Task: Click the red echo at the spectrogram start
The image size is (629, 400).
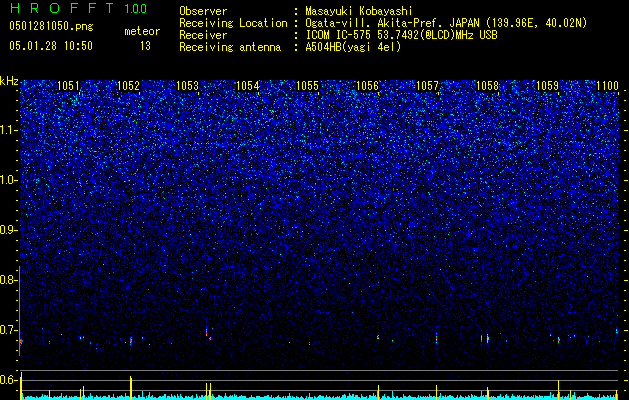Action: click(21, 341)
